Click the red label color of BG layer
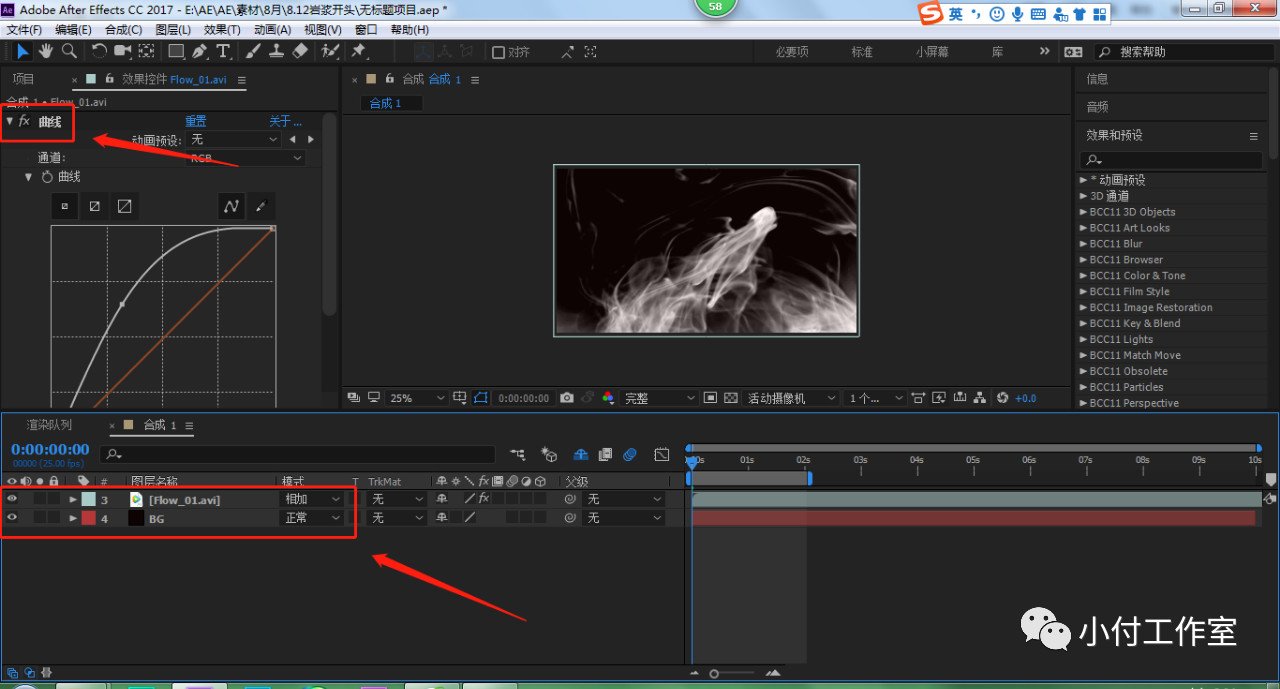This screenshot has height=689, width=1280. (88, 518)
